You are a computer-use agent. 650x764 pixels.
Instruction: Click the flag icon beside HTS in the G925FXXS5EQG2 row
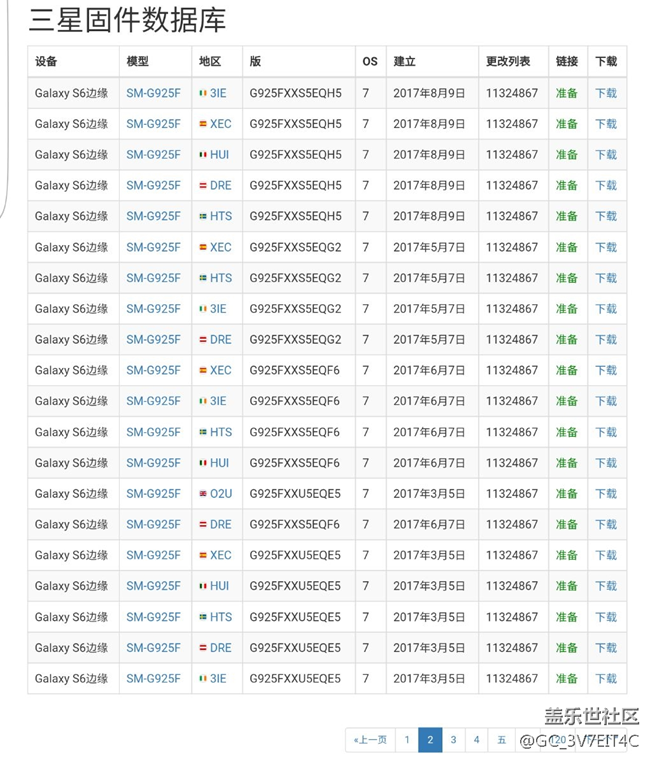pos(203,278)
